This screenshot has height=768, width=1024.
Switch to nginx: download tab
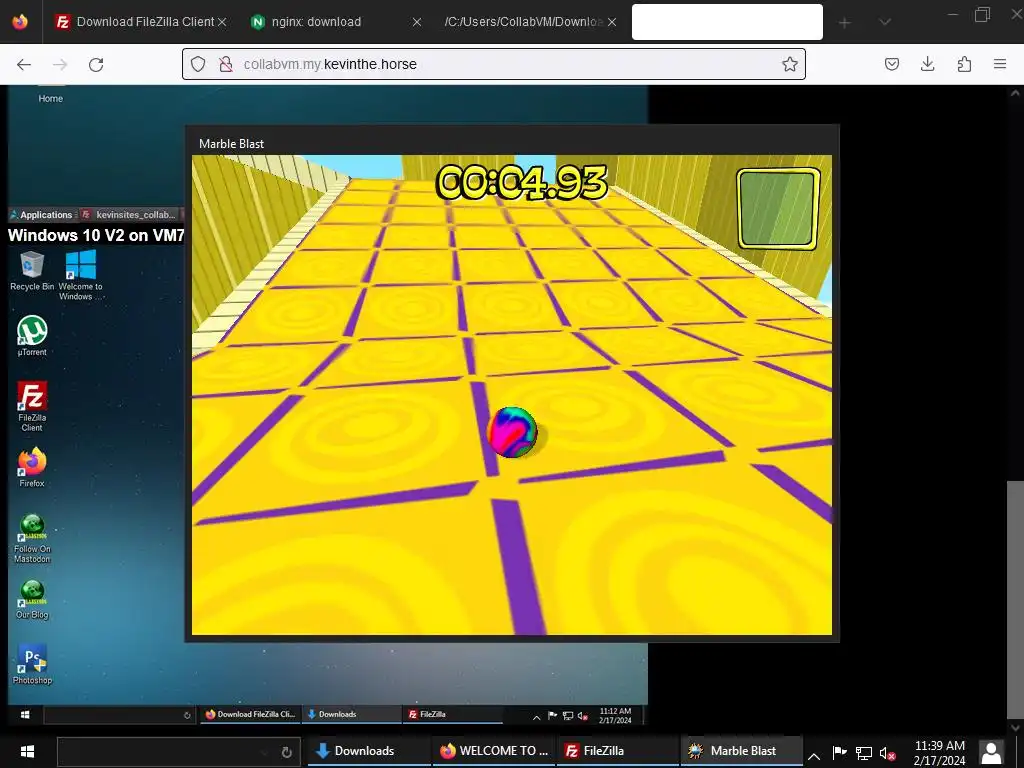[x=316, y=22]
